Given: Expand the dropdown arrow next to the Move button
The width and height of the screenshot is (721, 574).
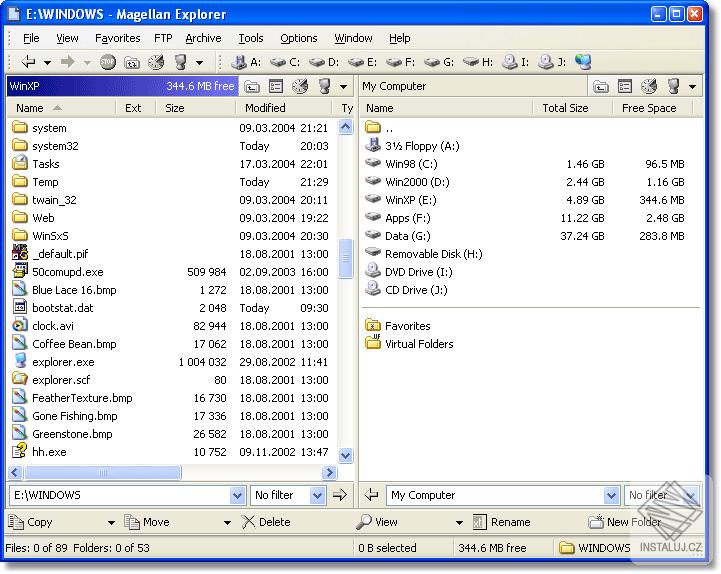Looking at the screenshot, I should 227,522.
